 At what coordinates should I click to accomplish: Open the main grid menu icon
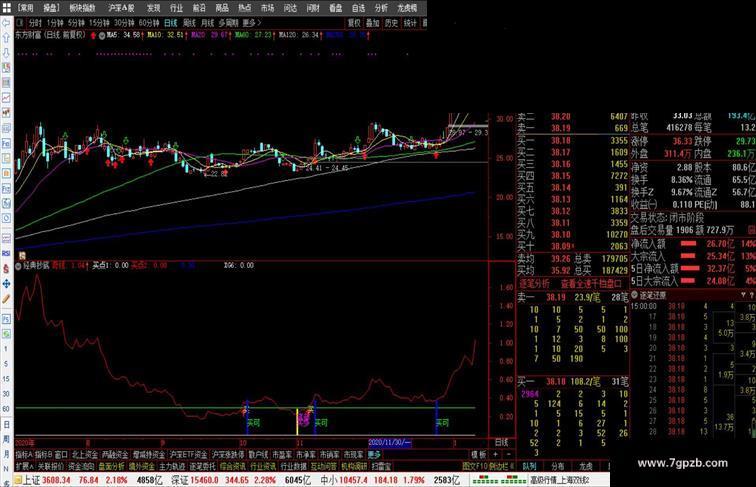[6, 7]
